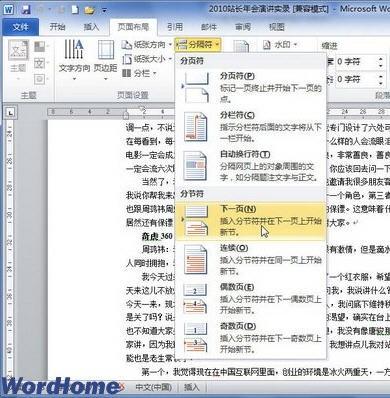Open the 纸张大小 paper size dropdown
Viewport: 390px width, 398px height.
click(x=147, y=59)
